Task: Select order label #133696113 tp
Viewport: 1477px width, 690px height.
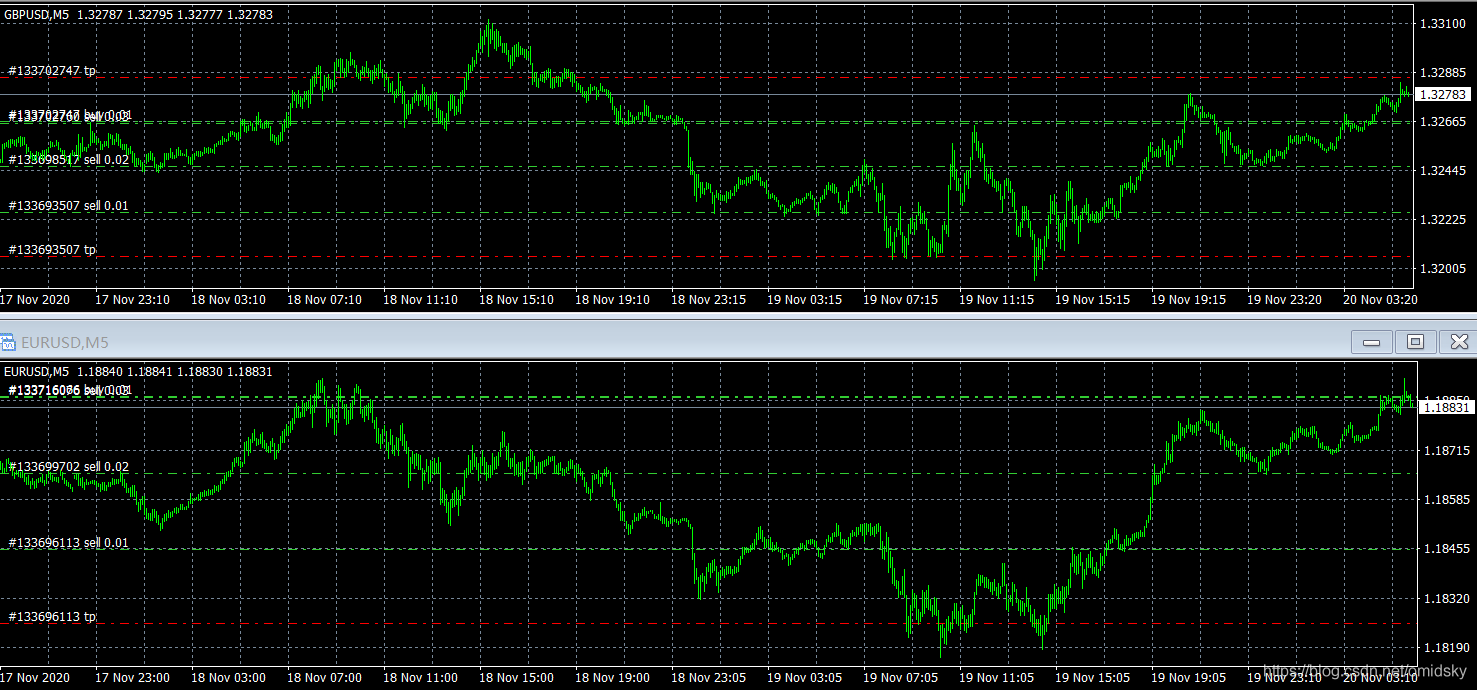Action: pos(52,617)
